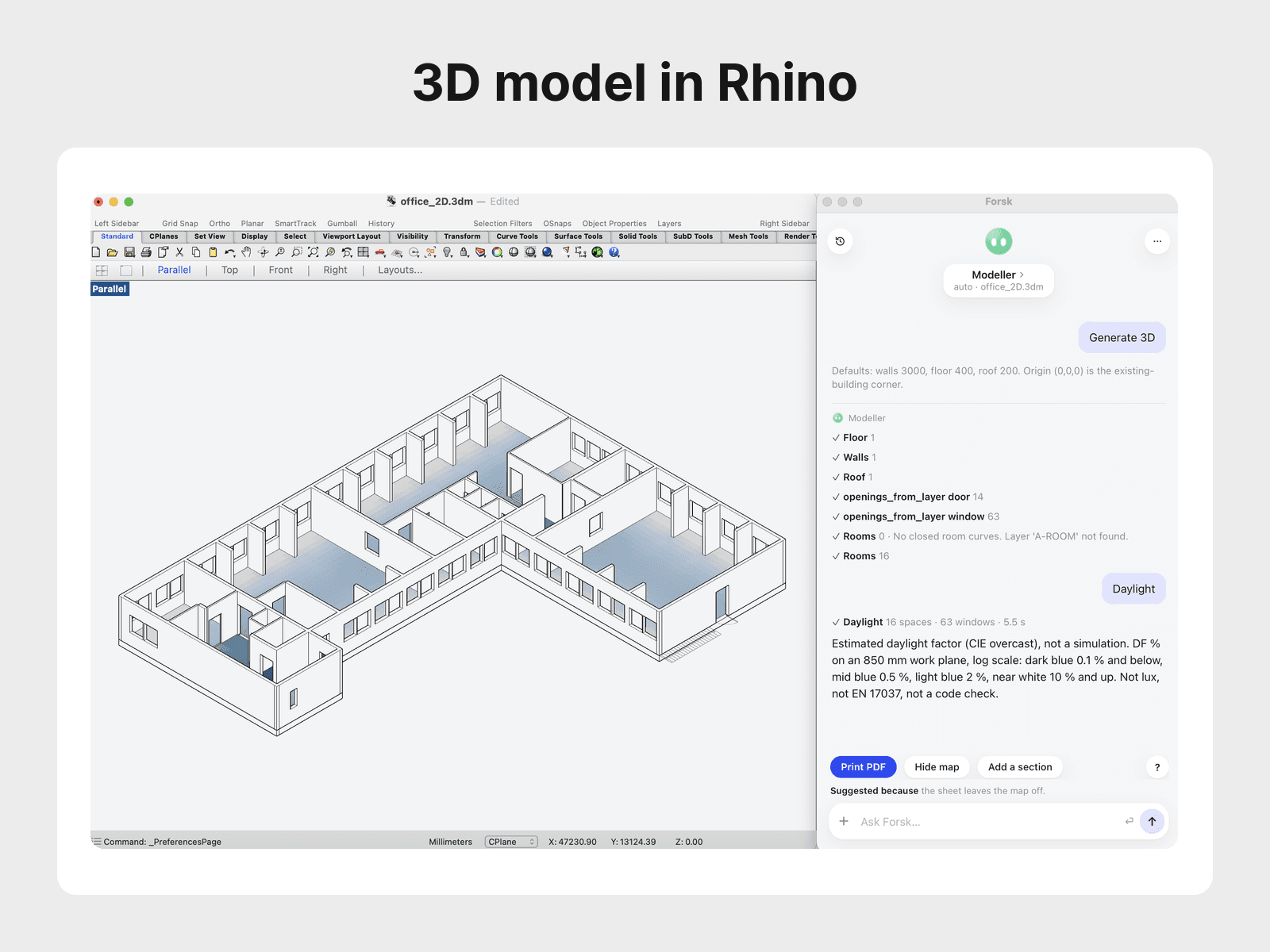Select the Pan hand tool
This screenshot has height=952, width=1270.
coord(246,252)
